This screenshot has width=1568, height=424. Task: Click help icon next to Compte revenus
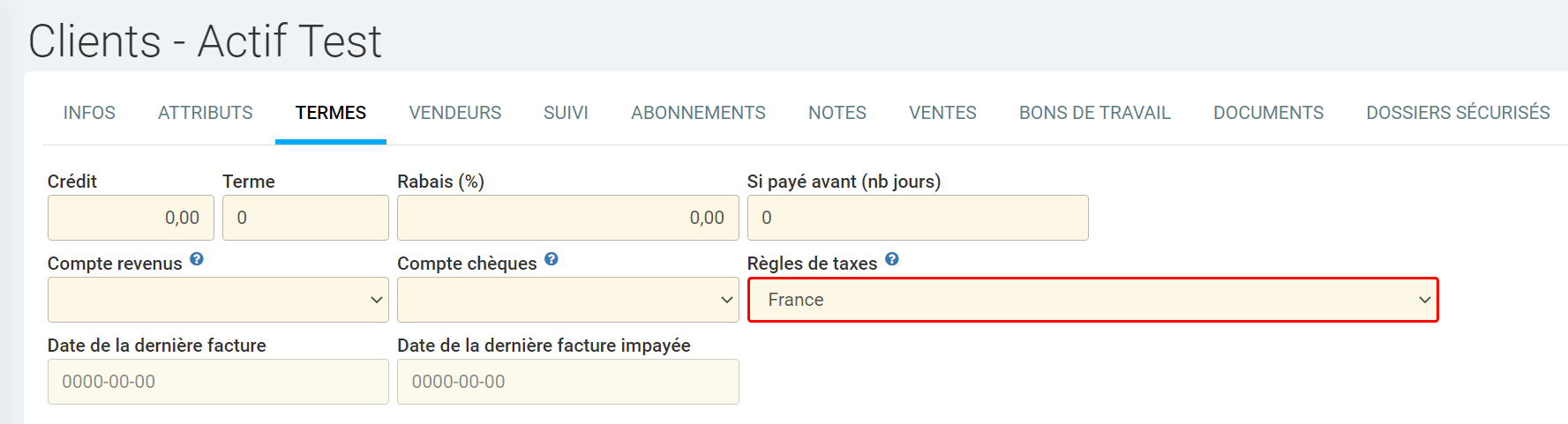[x=197, y=259]
